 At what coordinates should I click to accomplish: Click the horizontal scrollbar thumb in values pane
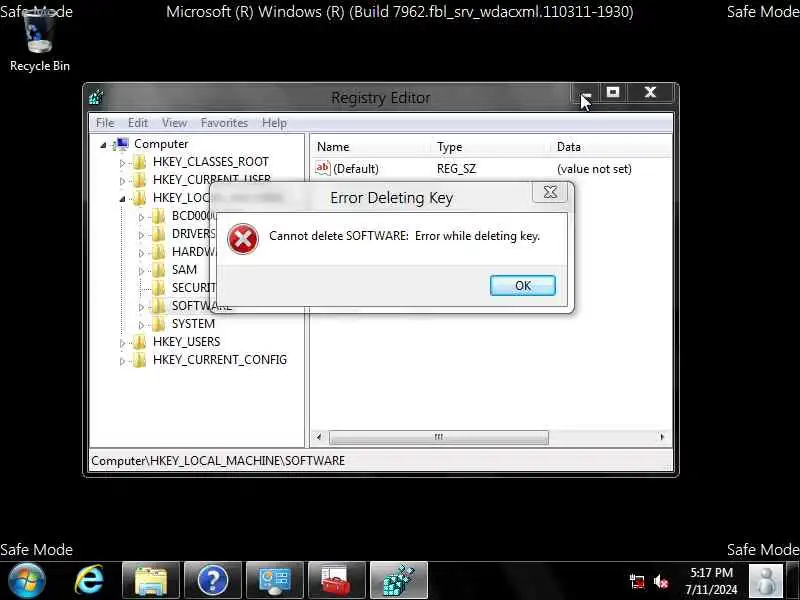point(438,437)
